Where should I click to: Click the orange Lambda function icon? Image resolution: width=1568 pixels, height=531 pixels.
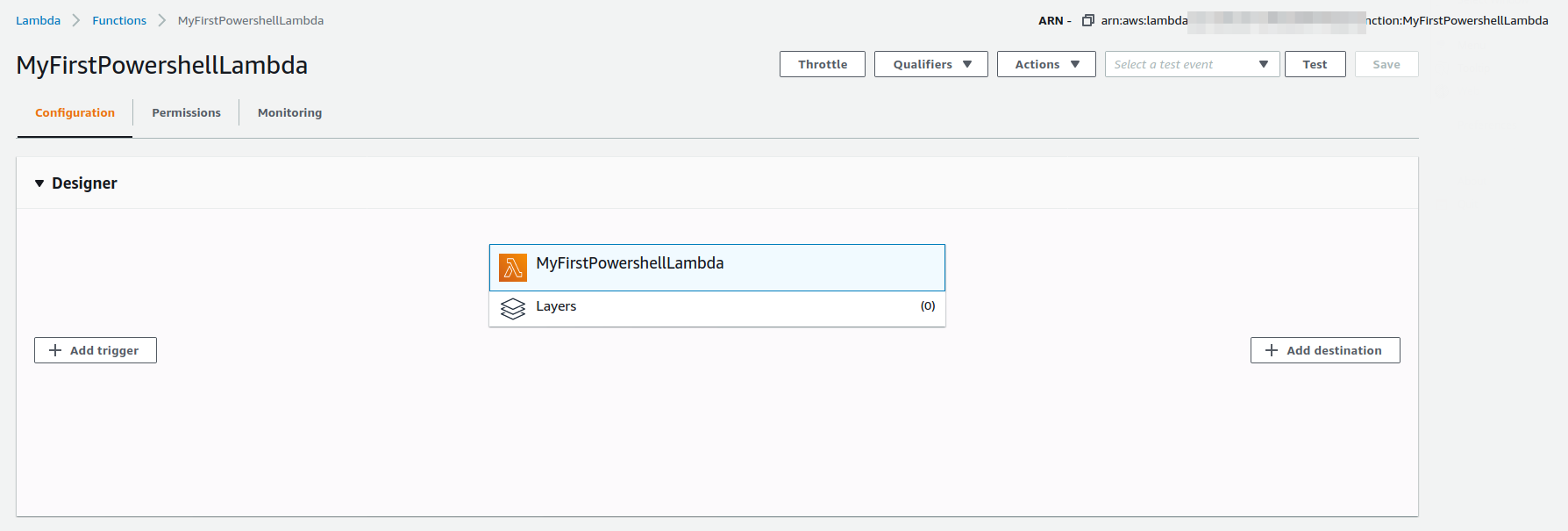(513, 268)
